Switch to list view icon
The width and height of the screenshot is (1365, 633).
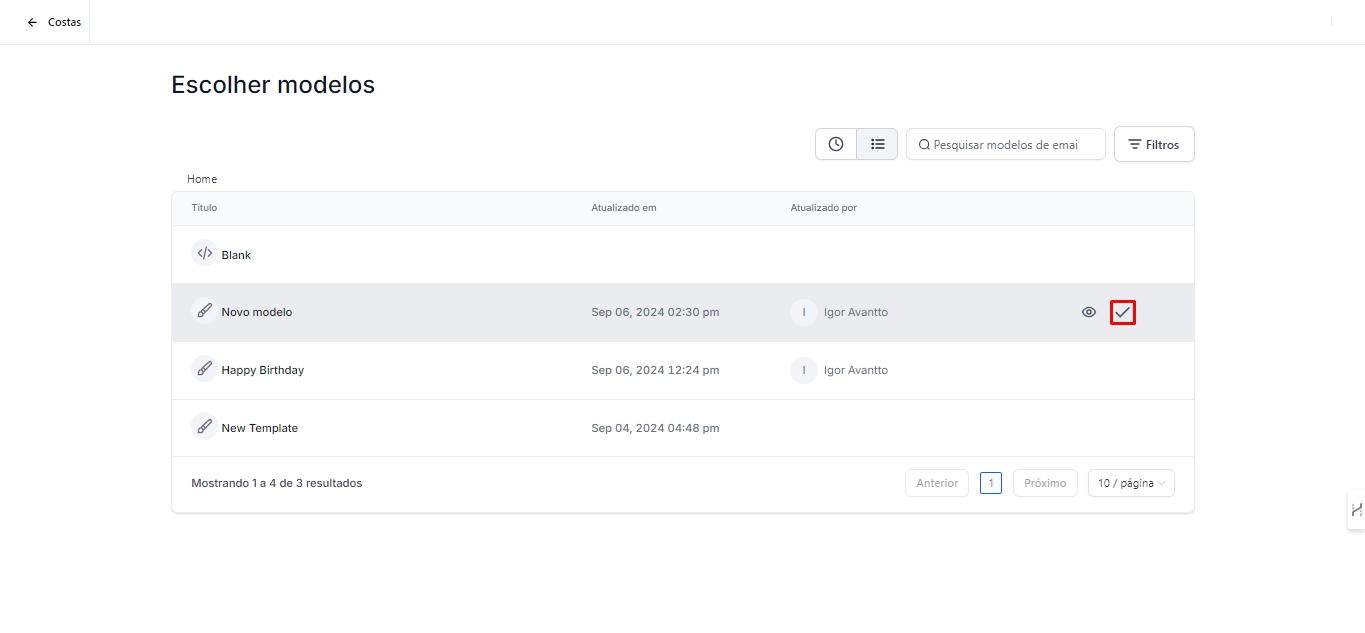[877, 144]
